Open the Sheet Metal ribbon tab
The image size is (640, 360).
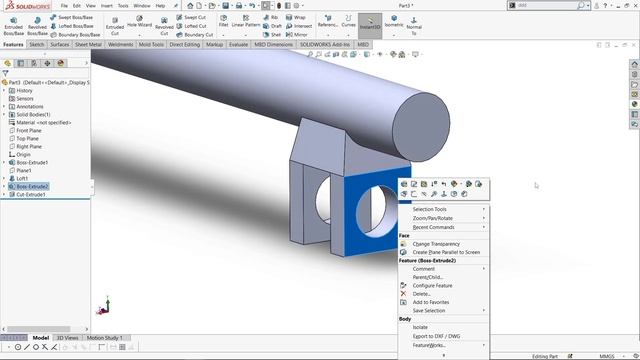88,44
